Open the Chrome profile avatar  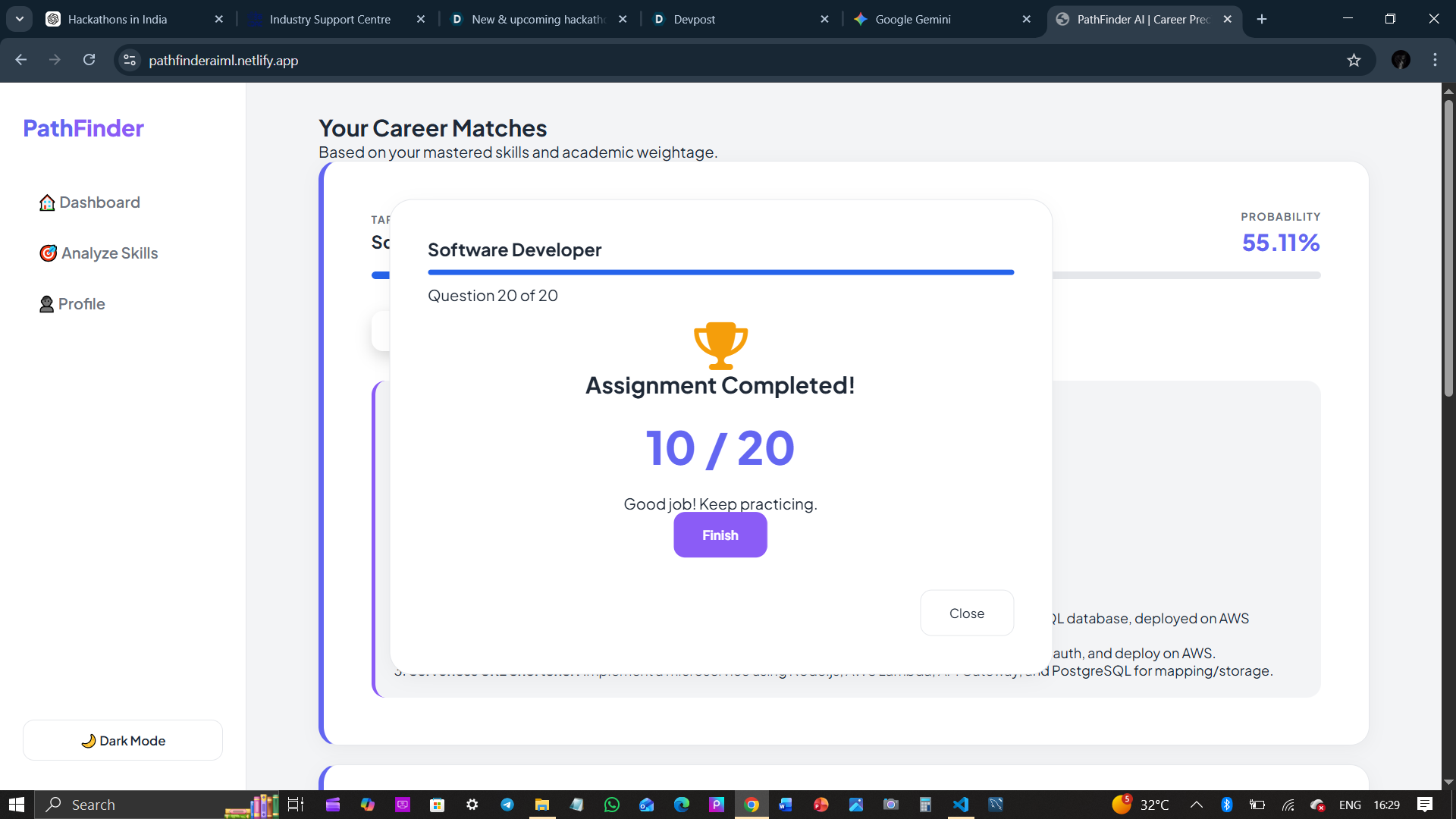pyautogui.click(x=1400, y=60)
